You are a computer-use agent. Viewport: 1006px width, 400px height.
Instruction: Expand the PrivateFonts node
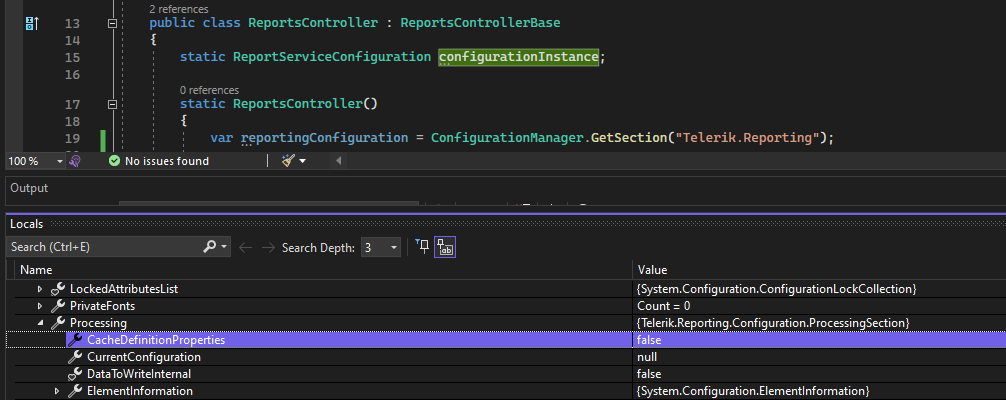[40, 306]
